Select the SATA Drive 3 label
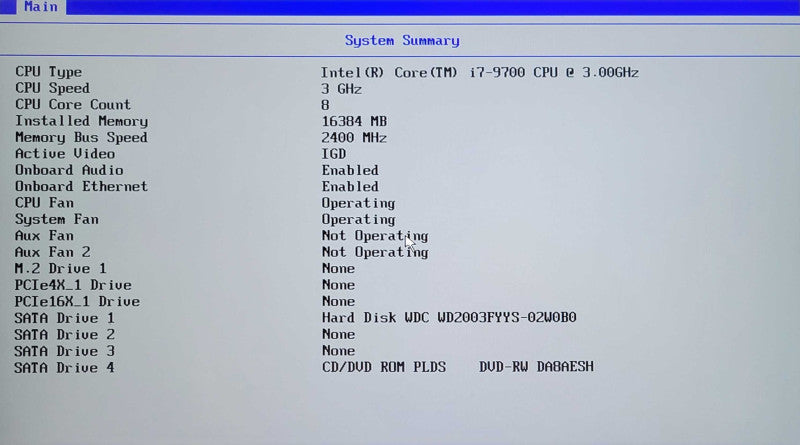Image resolution: width=800 pixels, height=445 pixels. (x=64, y=351)
